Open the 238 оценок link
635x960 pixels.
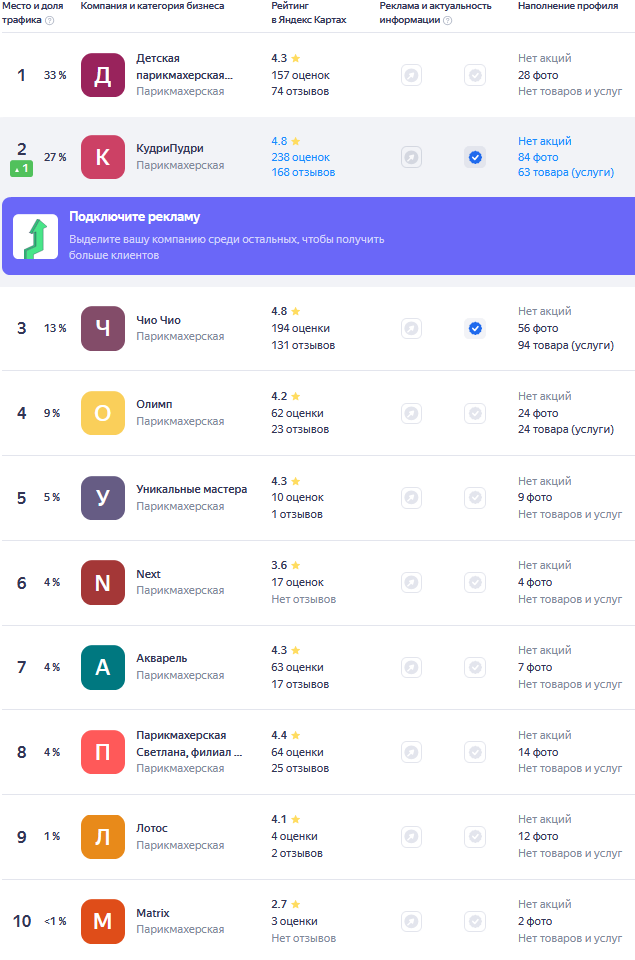click(x=301, y=157)
